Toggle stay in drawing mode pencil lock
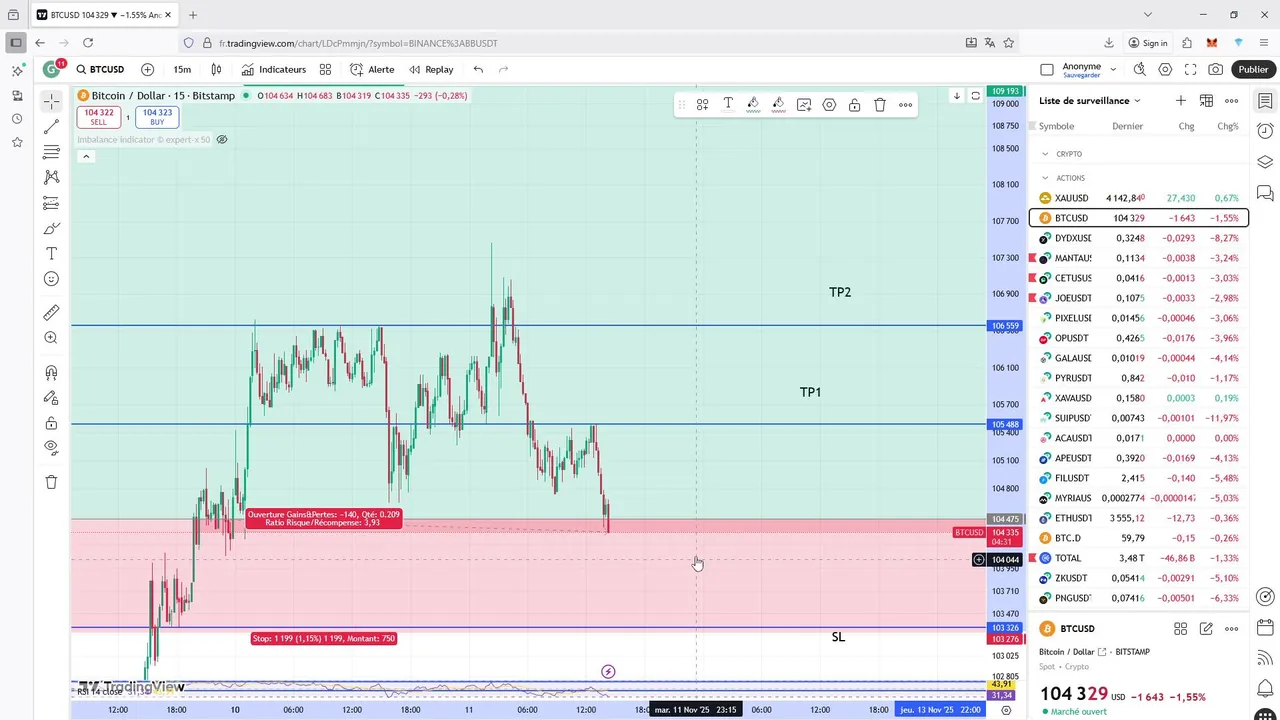The image size is (1280, 720). coord(51,398)
